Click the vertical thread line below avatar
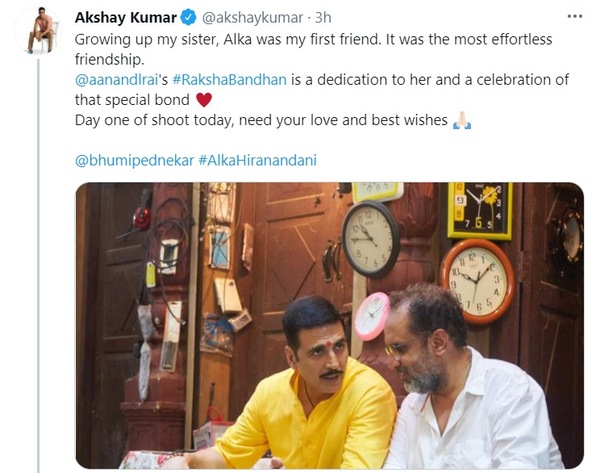This screenshot has width=600, height=473. (x=38, y=266)
